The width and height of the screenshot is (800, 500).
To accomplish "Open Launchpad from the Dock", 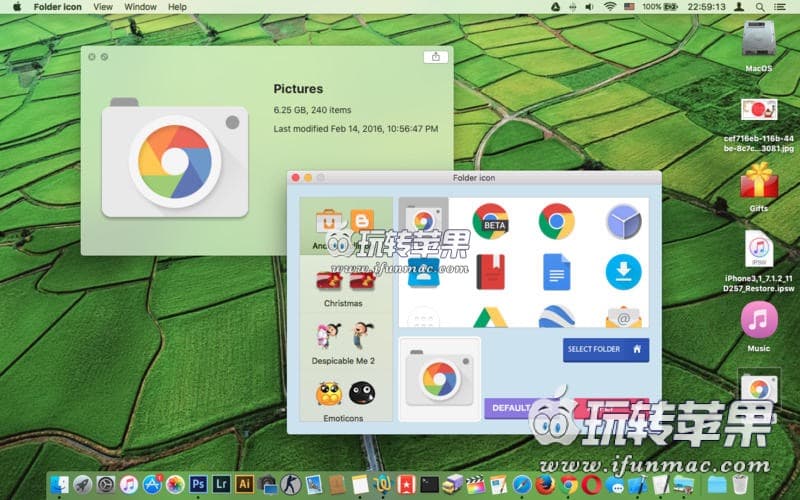I will tap(82, 484).
